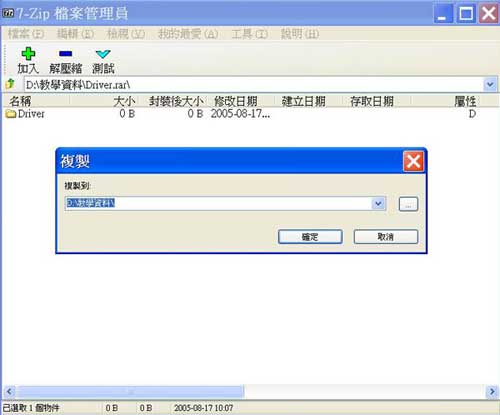Close the 複製 dialog with red X
The image size is (500, 415).
point(413,161)
